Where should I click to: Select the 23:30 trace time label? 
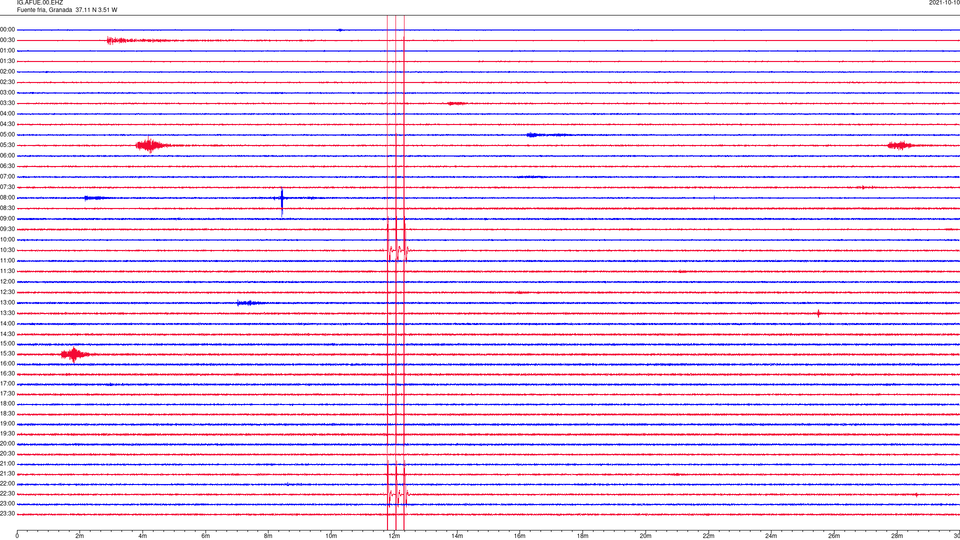click(x=8, y=514)
